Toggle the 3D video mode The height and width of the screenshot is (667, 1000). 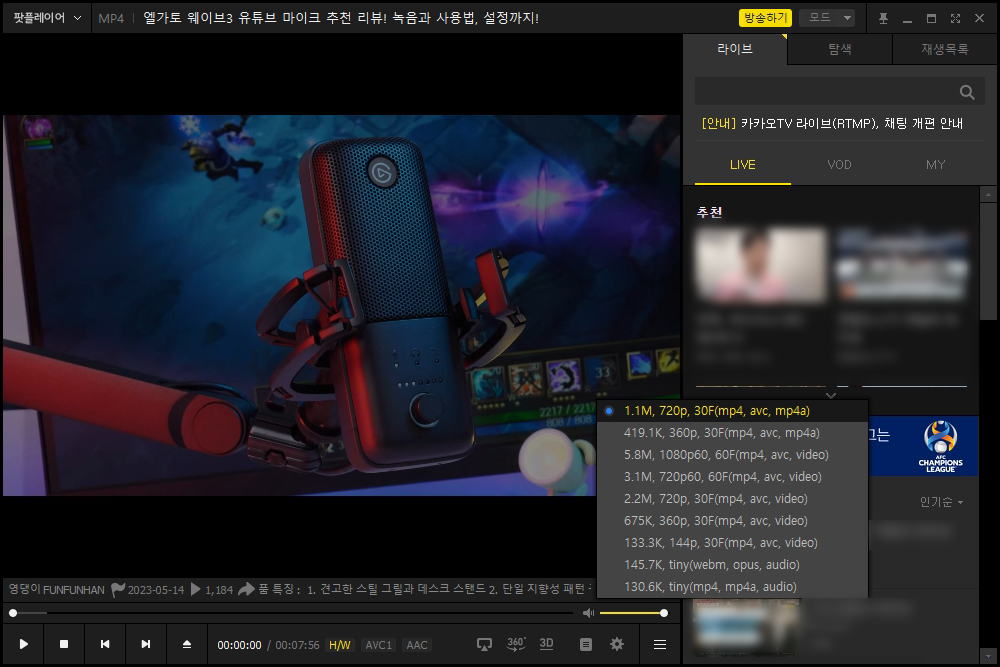pyautogui.click(x=547, y=644)
